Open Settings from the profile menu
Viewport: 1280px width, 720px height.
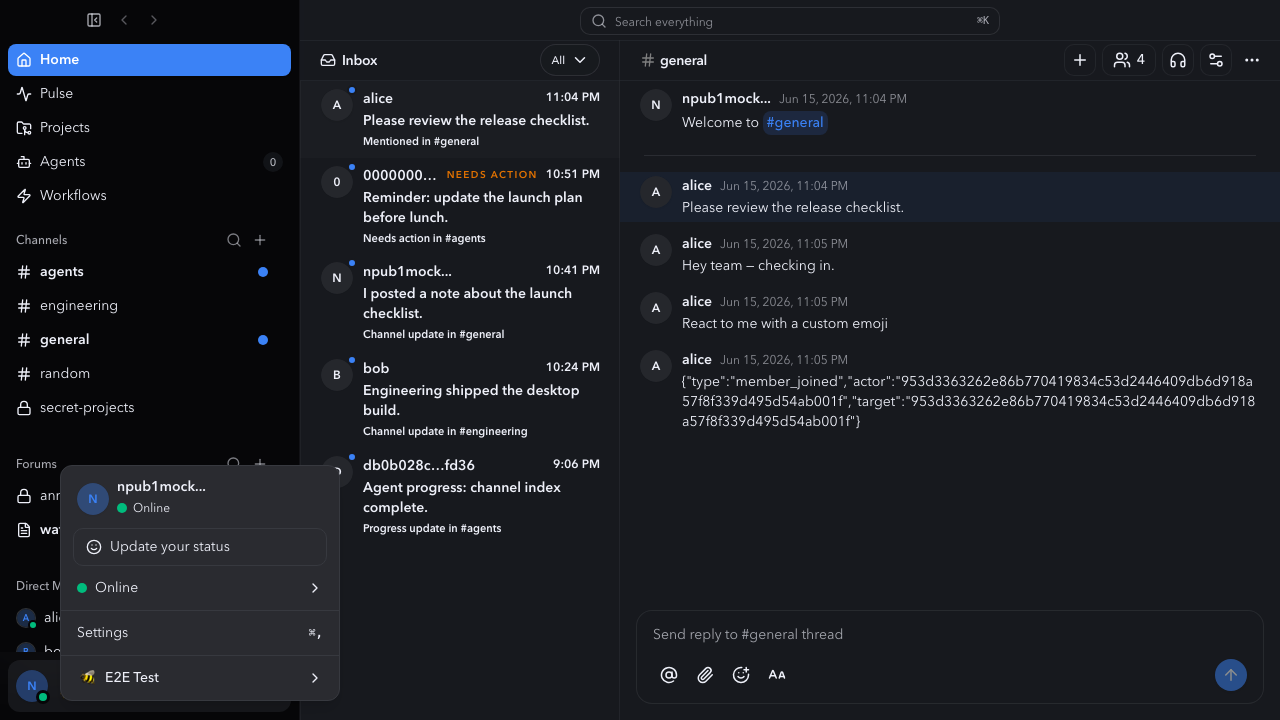click(200, 633)
